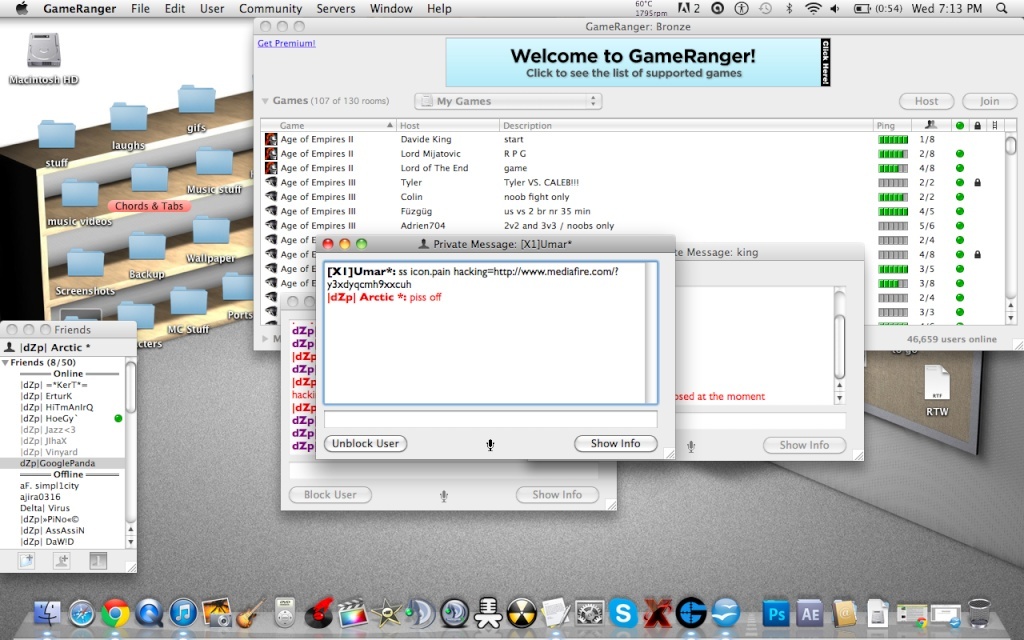Click the volume speaker icon in menu bar
Screen dimensions: 1024x640
[x=835, y=8]
